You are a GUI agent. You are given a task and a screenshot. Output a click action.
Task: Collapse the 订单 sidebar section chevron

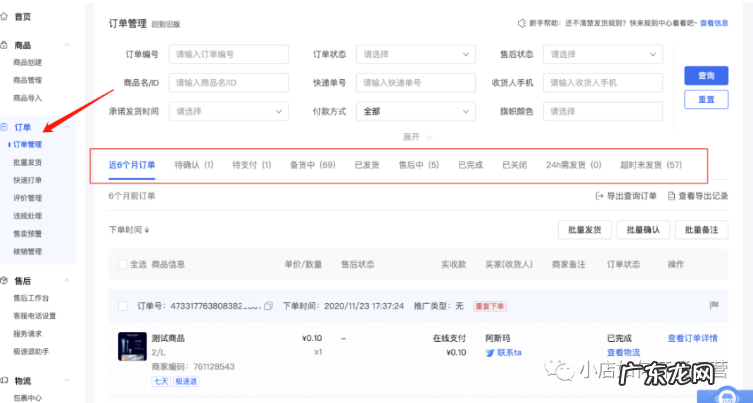[67, 127]
